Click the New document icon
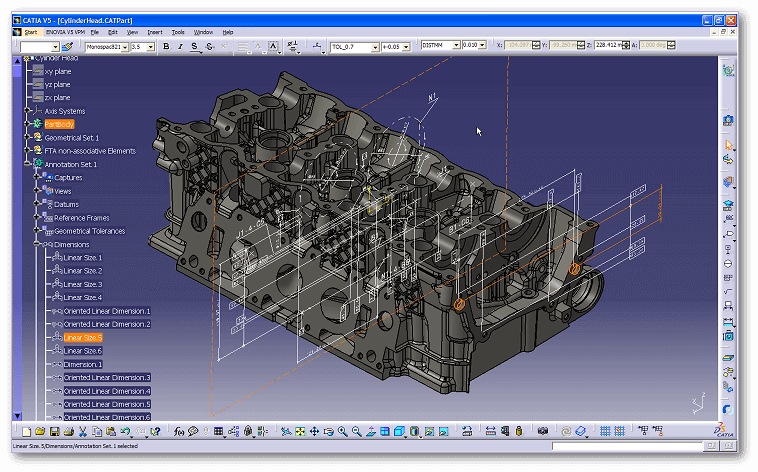Viewport: 758px width, 472px height. [x=25, y=431]
